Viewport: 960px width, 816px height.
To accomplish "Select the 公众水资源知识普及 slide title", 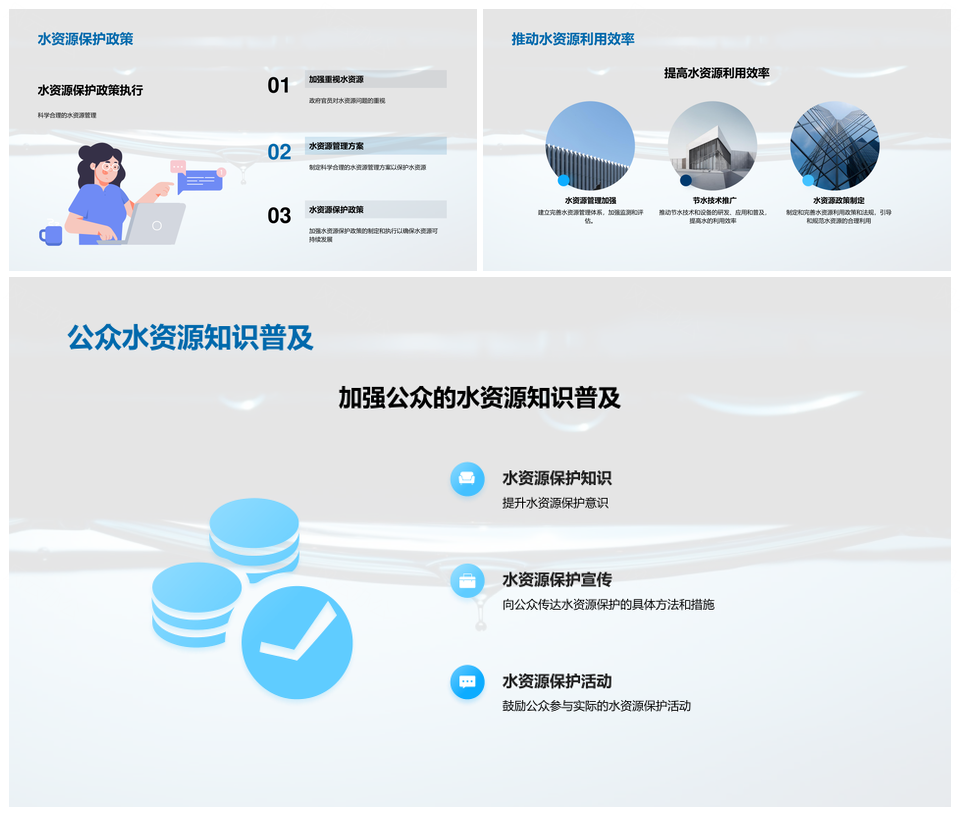I will pyautogui.click(x=190, y=338).
